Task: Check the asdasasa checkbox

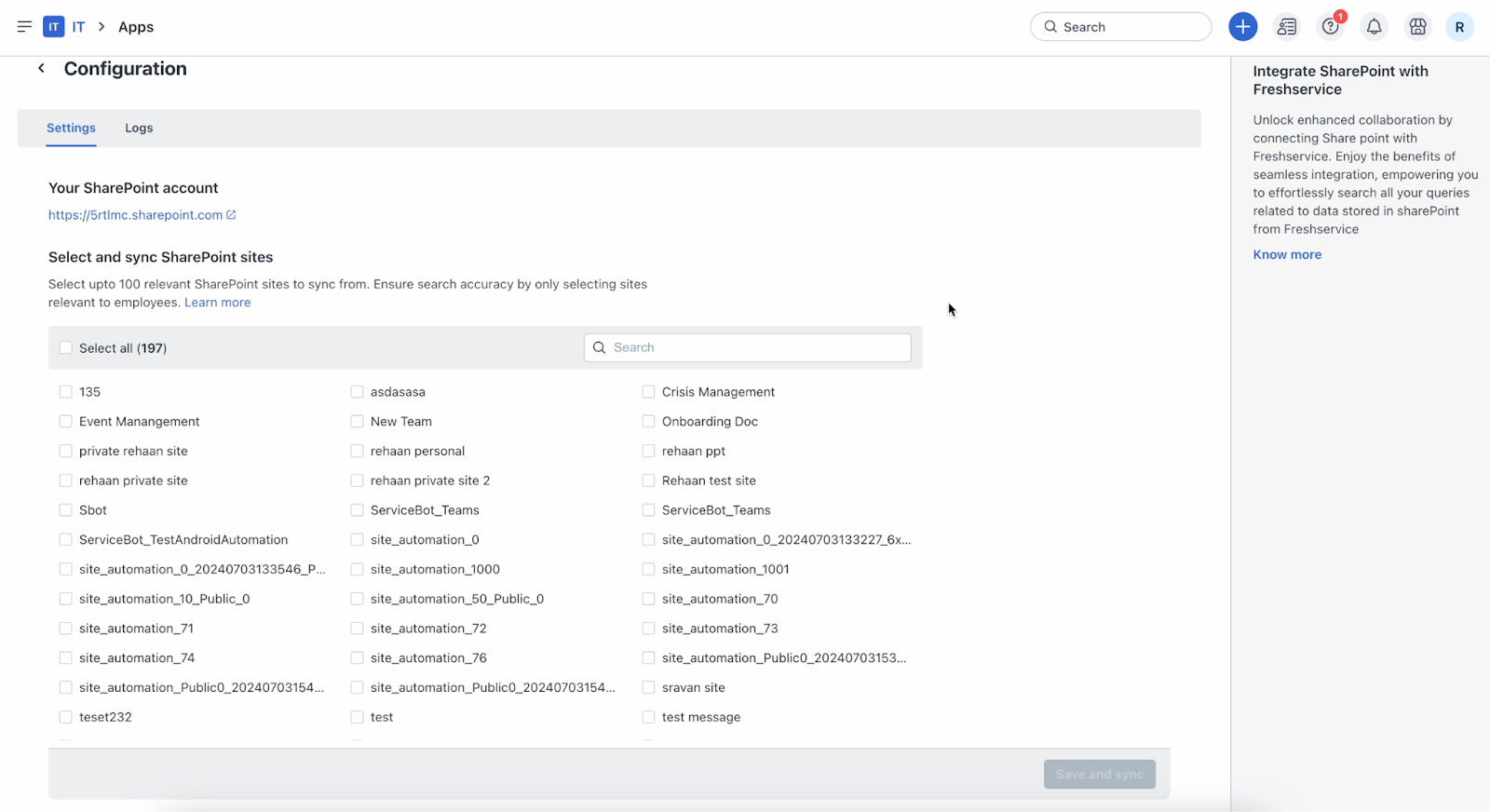Action: click(x=357, y=392)
